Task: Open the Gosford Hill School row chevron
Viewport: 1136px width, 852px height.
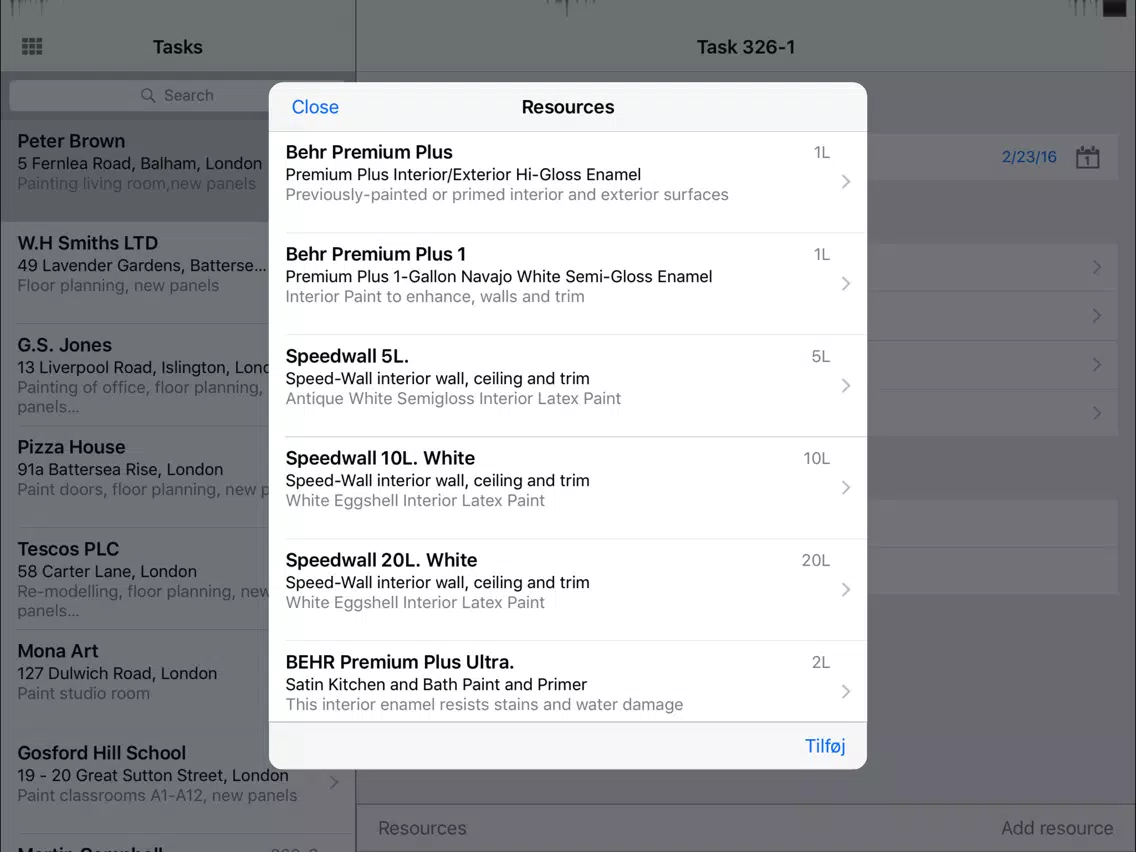Action: [x=334, y=782]
